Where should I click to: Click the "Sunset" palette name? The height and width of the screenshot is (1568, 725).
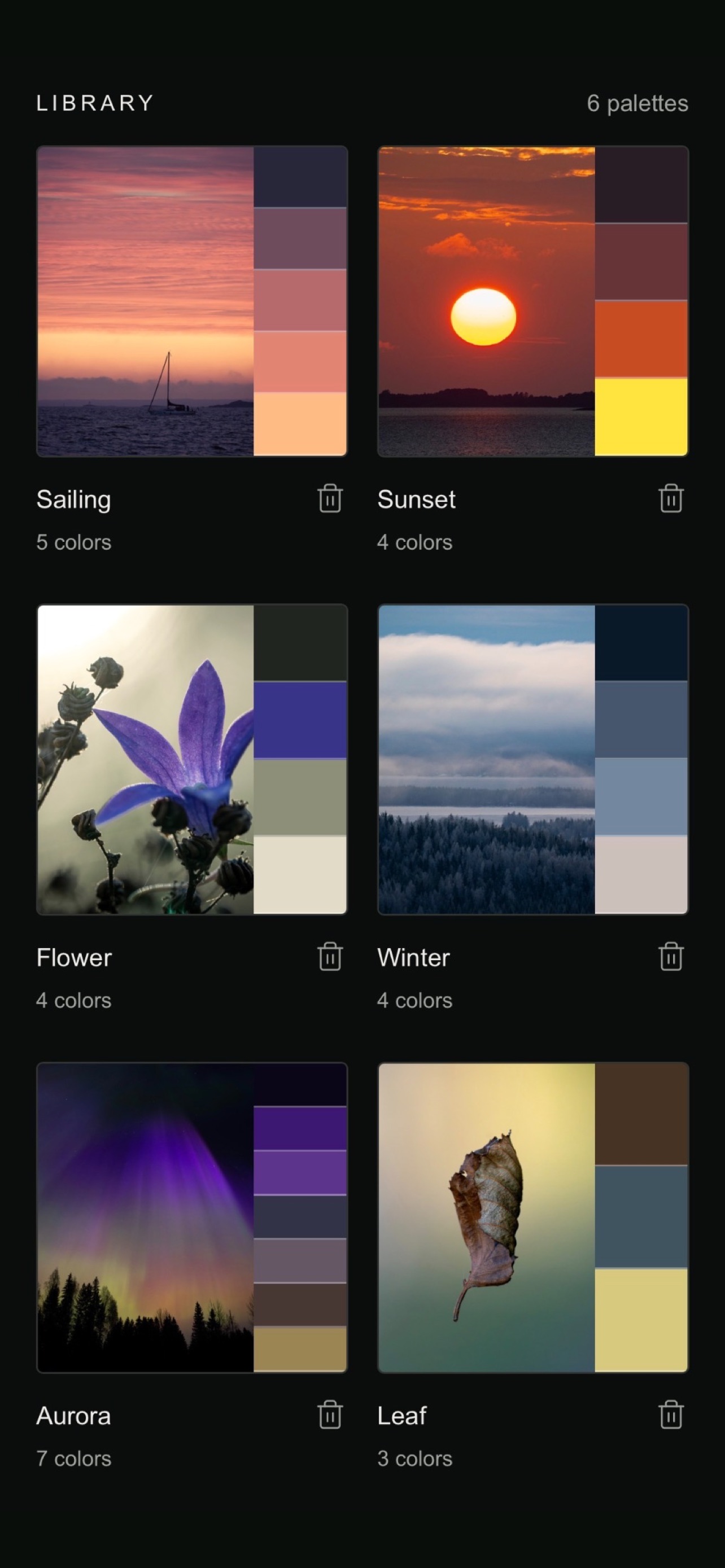click(x=416, y=500)
